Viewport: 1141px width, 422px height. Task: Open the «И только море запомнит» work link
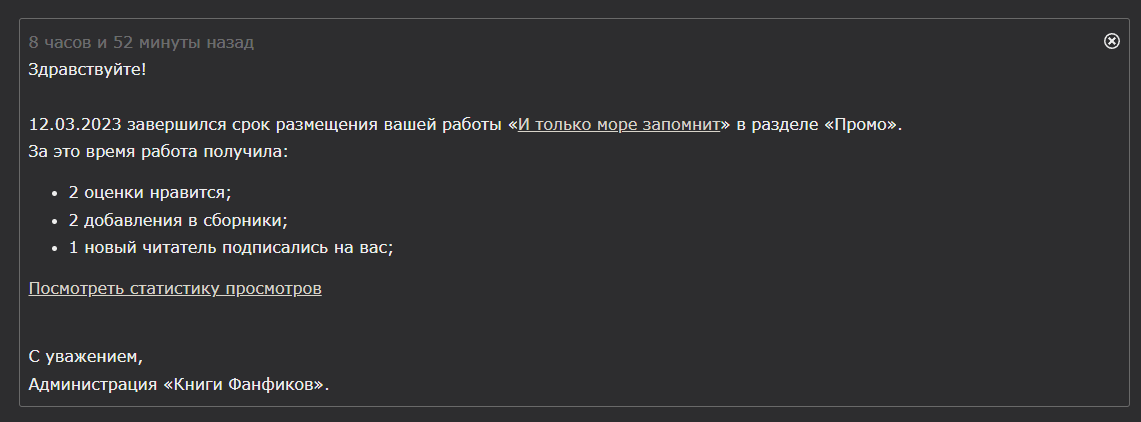point(619,124)
